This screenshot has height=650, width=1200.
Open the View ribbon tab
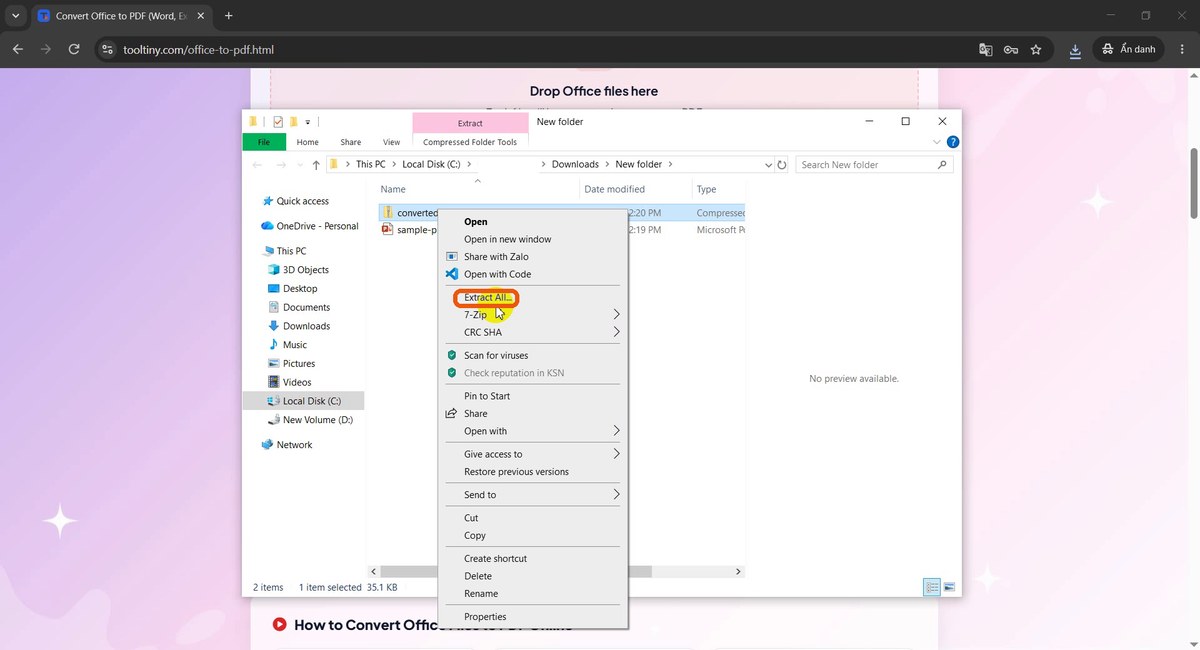coord(391,142)
